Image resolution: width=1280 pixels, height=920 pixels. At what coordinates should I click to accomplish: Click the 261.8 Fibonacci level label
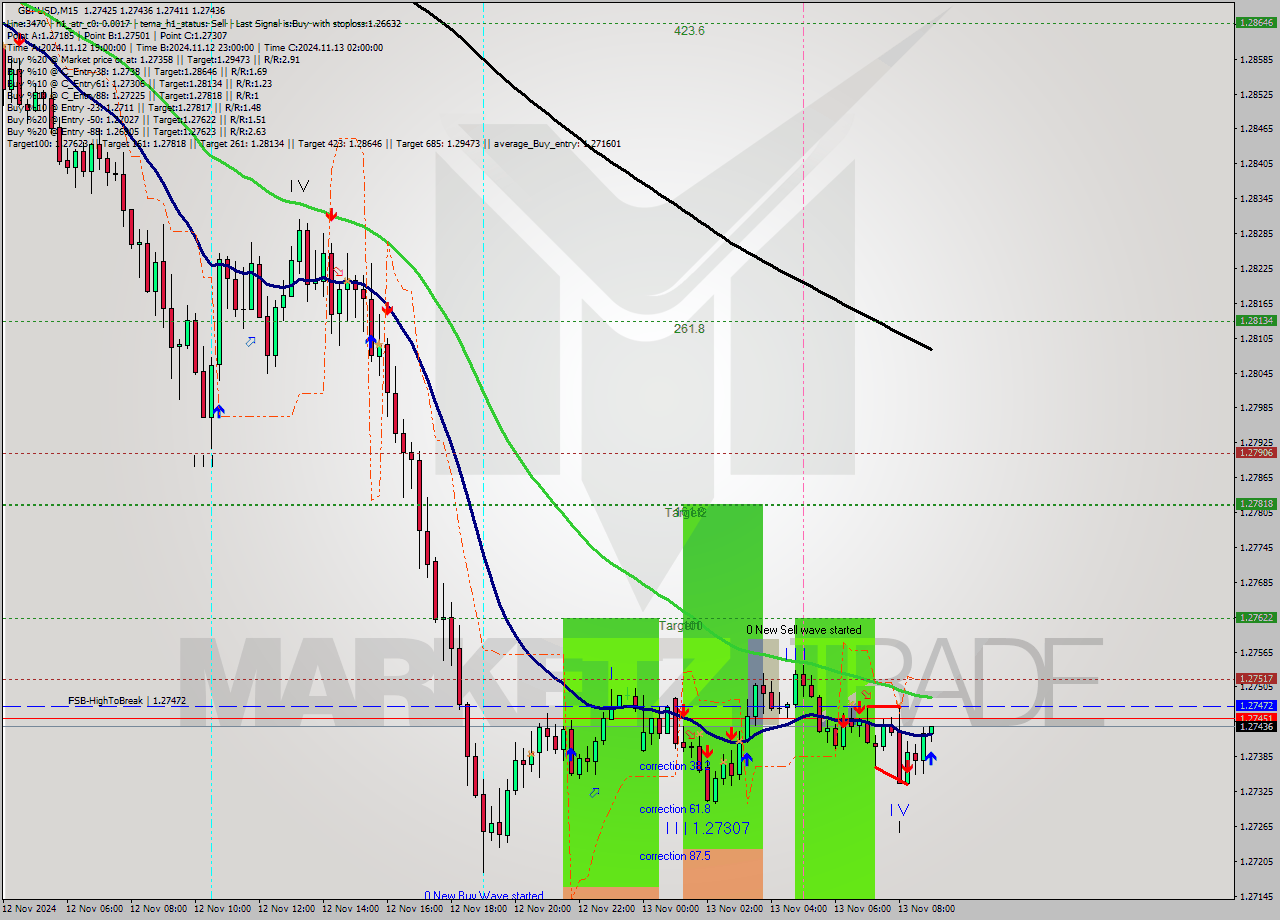[689, 328]
